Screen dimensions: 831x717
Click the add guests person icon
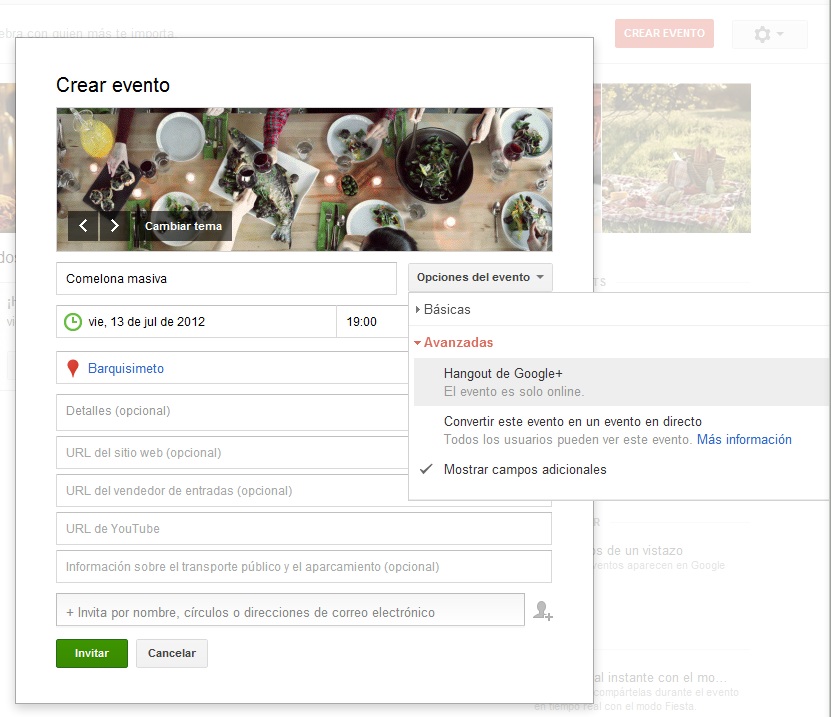coord(542,610)
